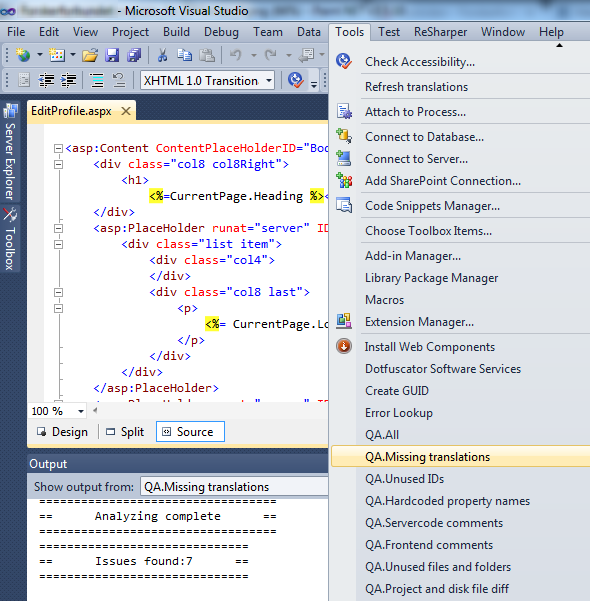Screen dimensions: 590x601
Task: Click the Navigate Backward toolbar icon
Action: coord(307,56)
